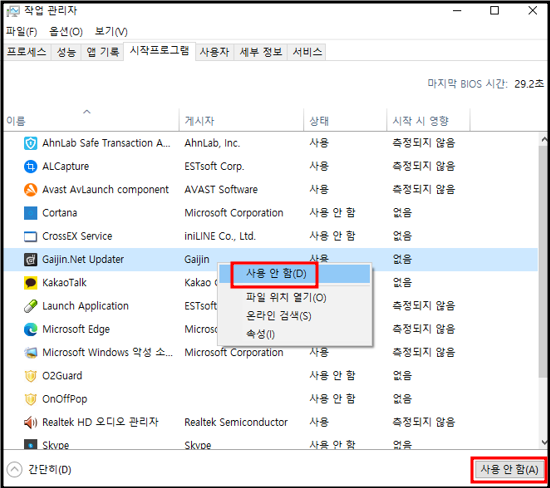Collapse view with the 간단히 arrow icon

(14, 470)
